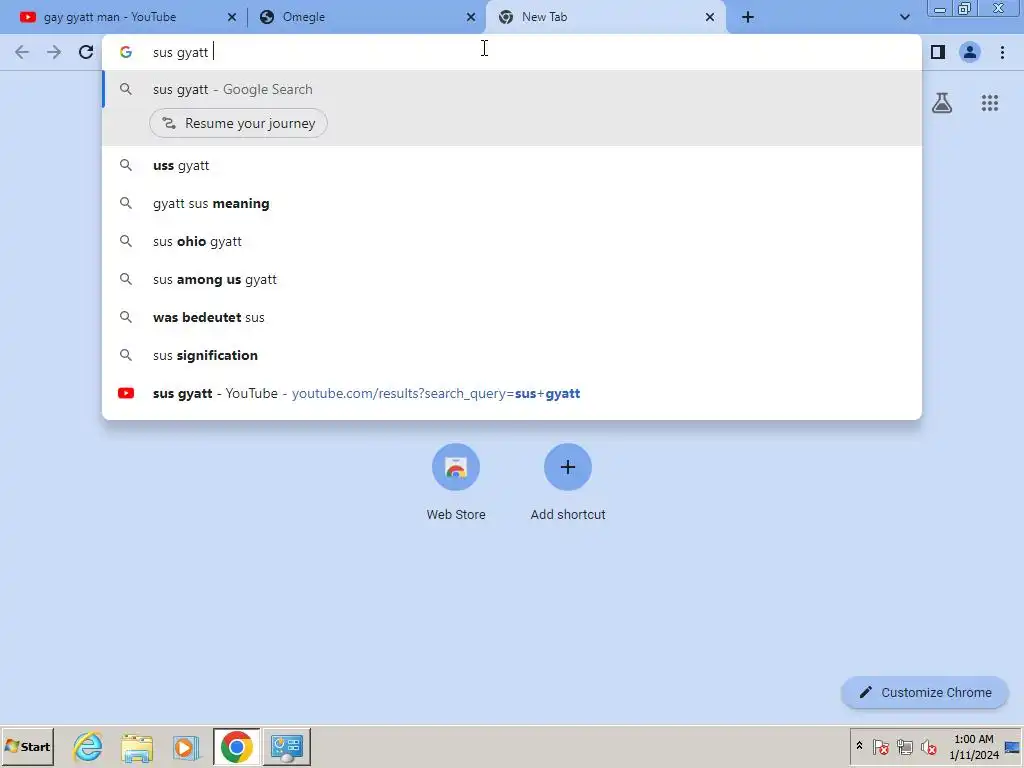Open the control panel taskbar item
Image resolution: width=1024 pixels, height=768 pixels.
287,746
